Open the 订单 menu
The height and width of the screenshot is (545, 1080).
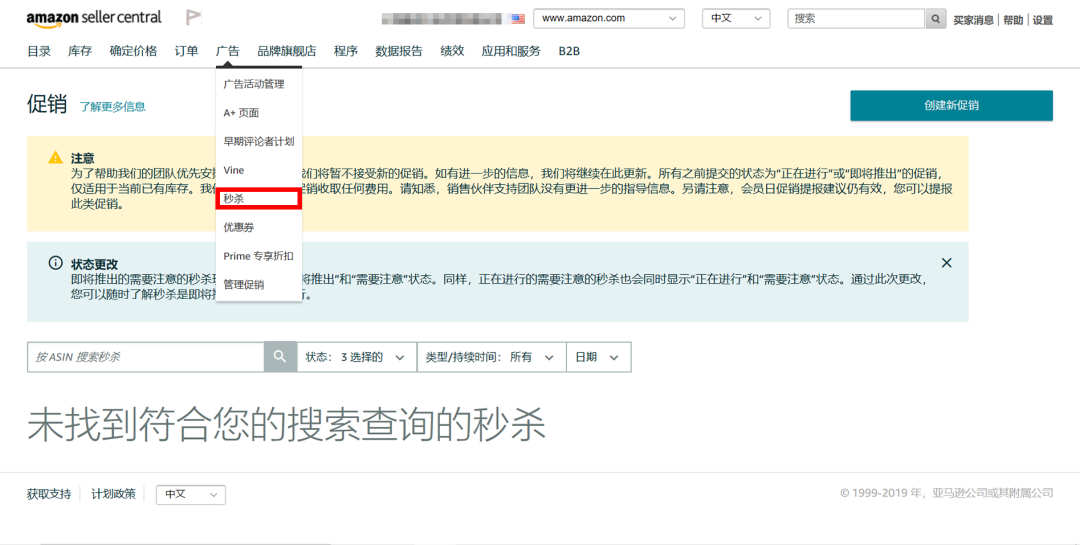(186, 51)
